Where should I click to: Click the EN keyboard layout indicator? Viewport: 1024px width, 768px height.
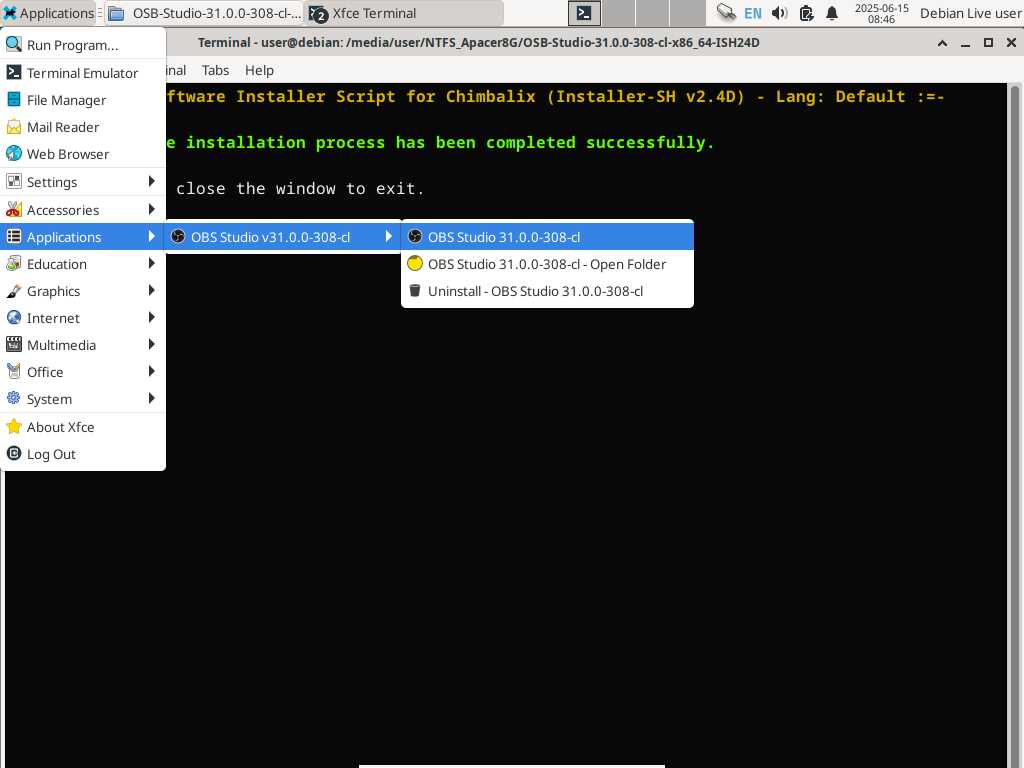click(x=752, y=13)
